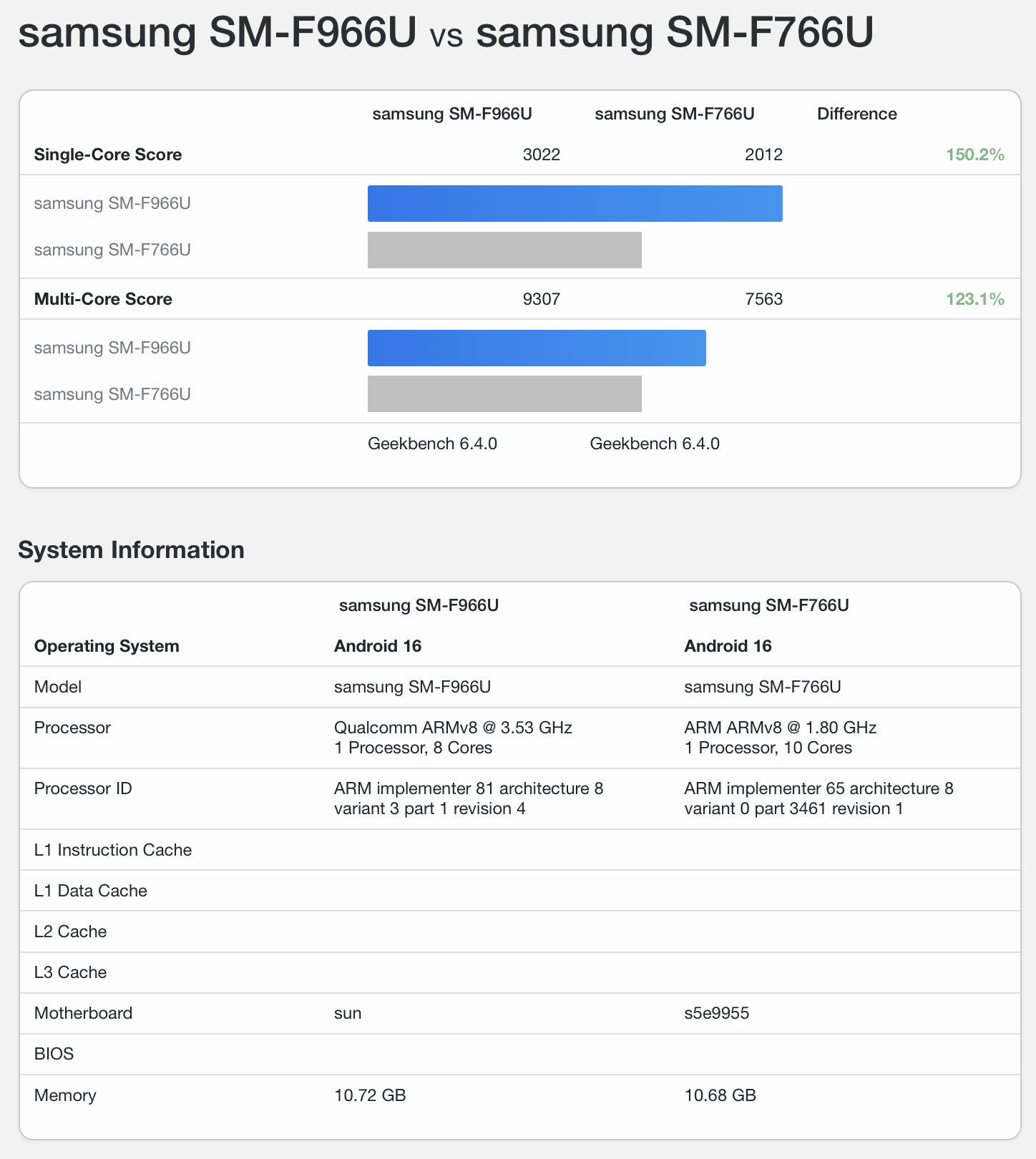Click the memory value '10.72 GB'
Viewport: 1036px width, 1159px height.
pyautogui.click(x=370, y=1095)
